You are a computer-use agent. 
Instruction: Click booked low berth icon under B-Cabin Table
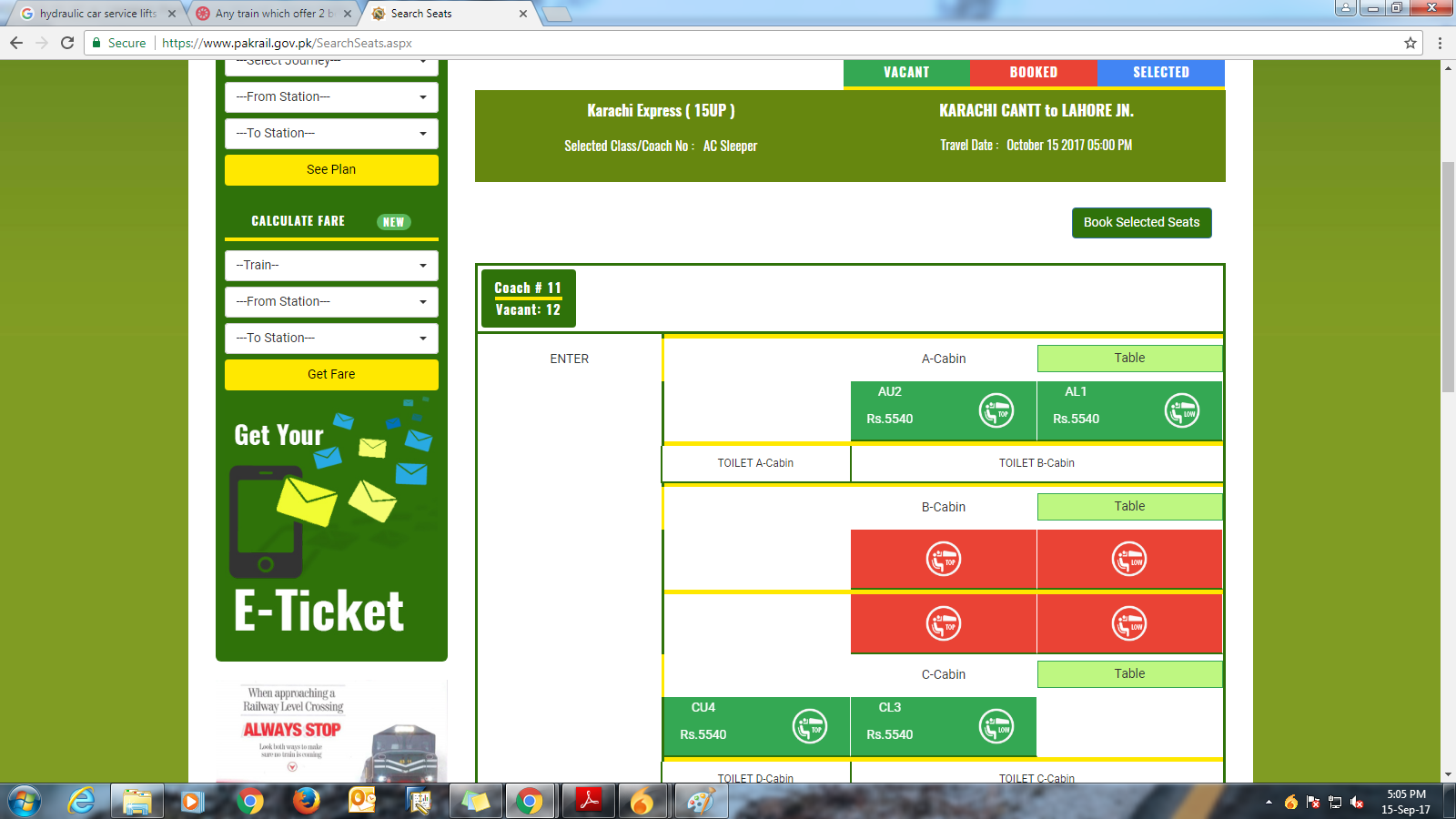(1129, 559)
